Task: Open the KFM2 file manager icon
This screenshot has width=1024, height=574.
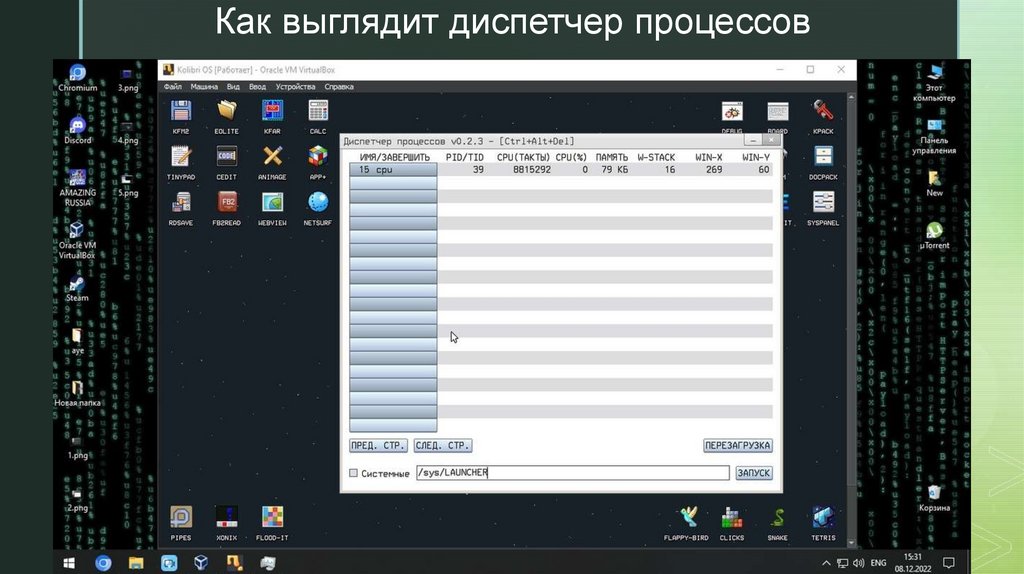Action: click(181, 111)
